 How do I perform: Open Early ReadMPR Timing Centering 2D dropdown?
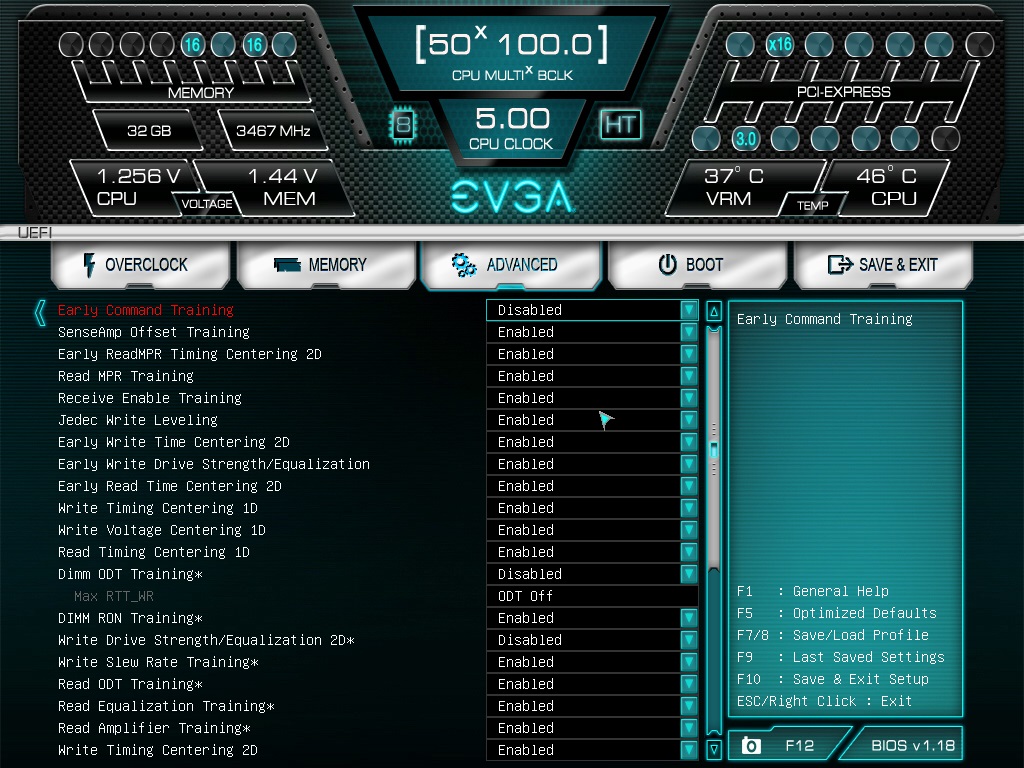(592, 354)
